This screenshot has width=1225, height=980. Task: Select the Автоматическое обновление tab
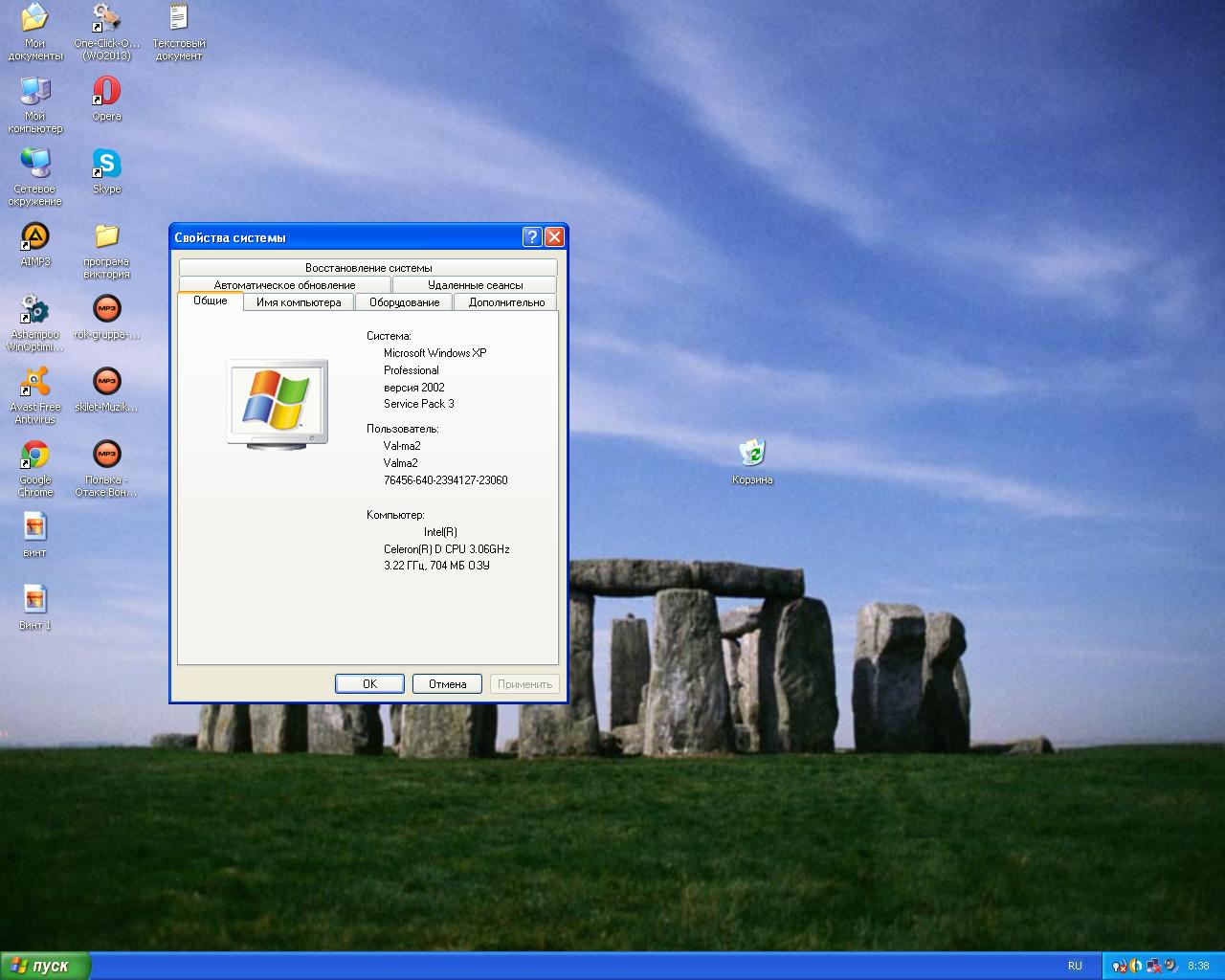point(284,285)
